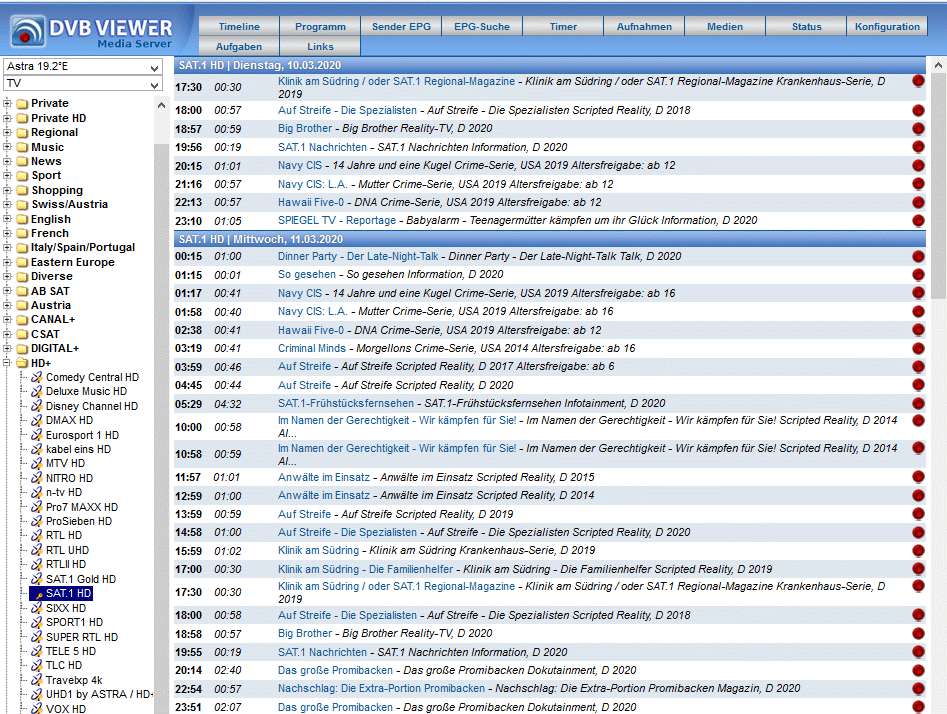Click the Comedy Central HD channel icon
947x714 pixels.
[37, 378]
